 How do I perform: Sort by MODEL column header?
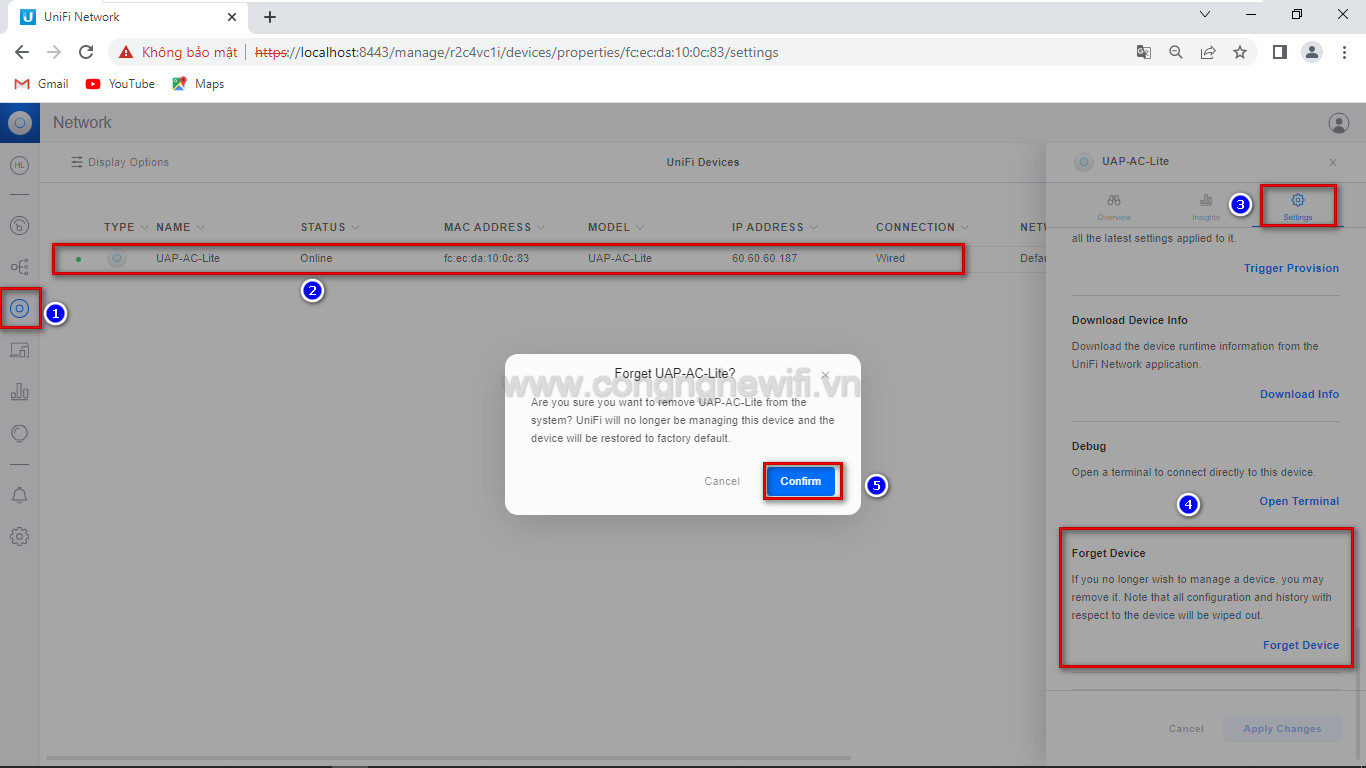(x=616, y=227)
